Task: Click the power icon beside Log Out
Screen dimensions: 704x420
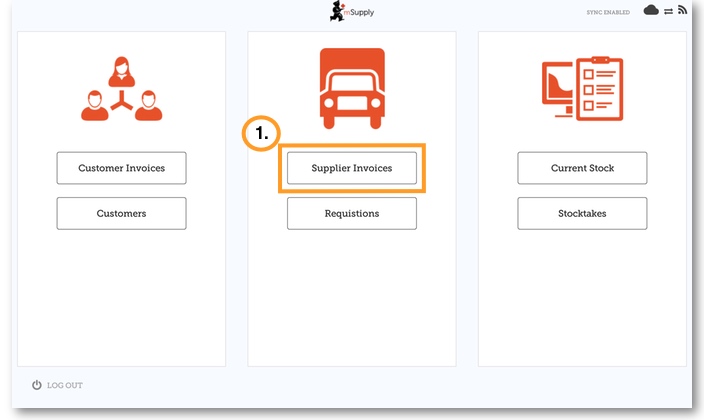Action: 37,385
